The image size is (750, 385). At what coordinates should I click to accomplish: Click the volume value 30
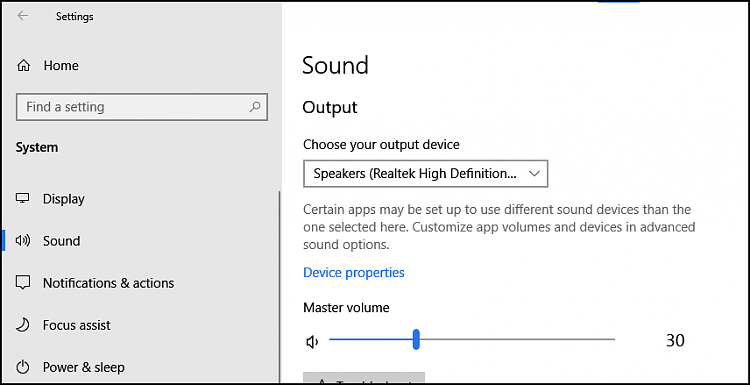675,340
